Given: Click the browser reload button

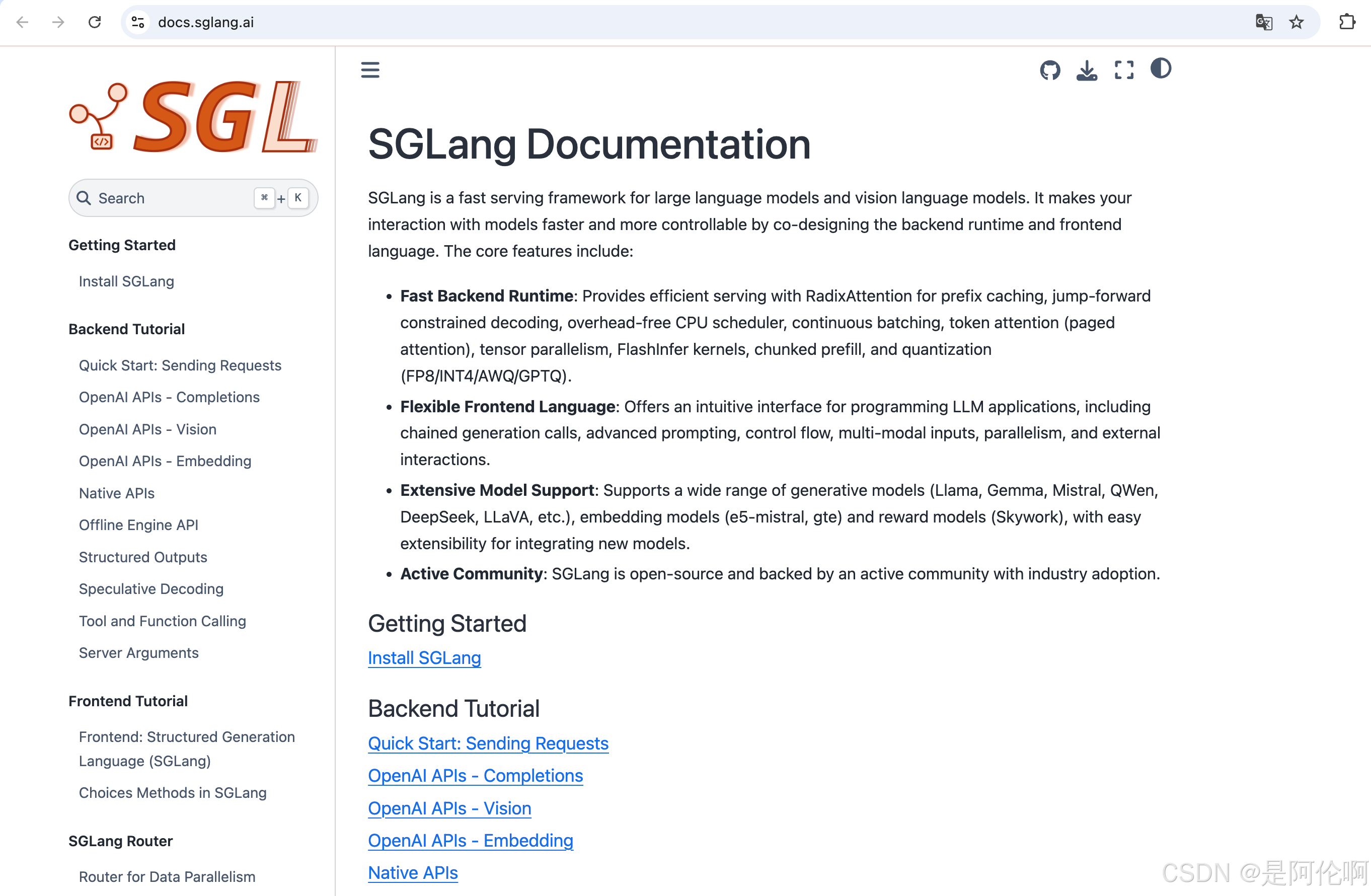Looking at the screenshot, I should pyautogui.click(x=95, y=22).
